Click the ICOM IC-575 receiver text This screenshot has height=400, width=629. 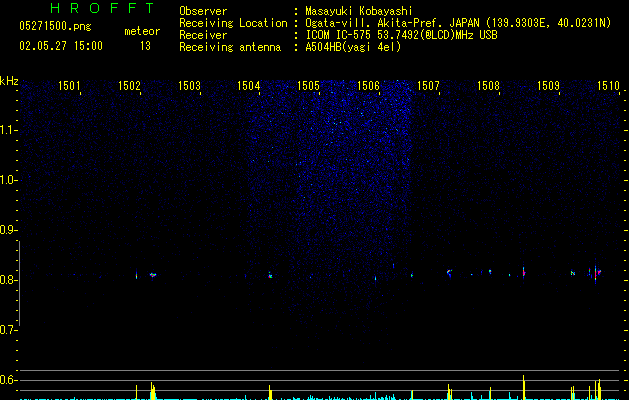pyautogui.click(x=401, y=35)
